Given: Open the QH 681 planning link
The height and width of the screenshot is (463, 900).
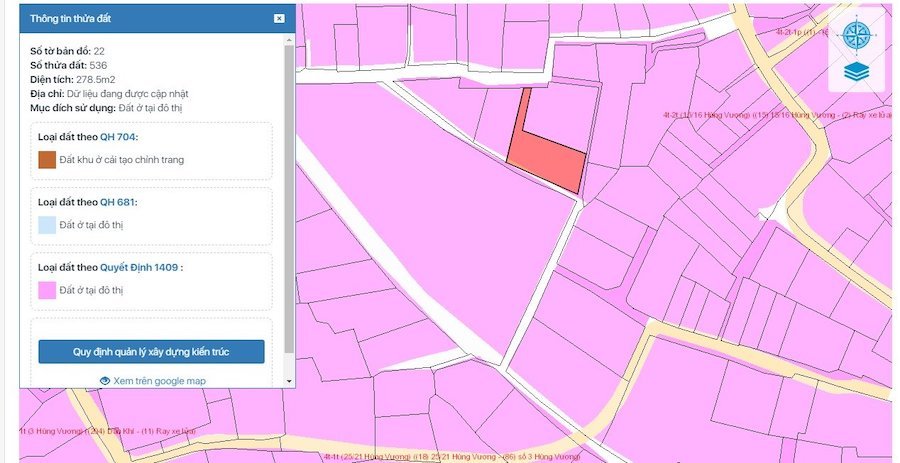Looking at the screenshot, I should pyautogui.click(x=118, y=202).
